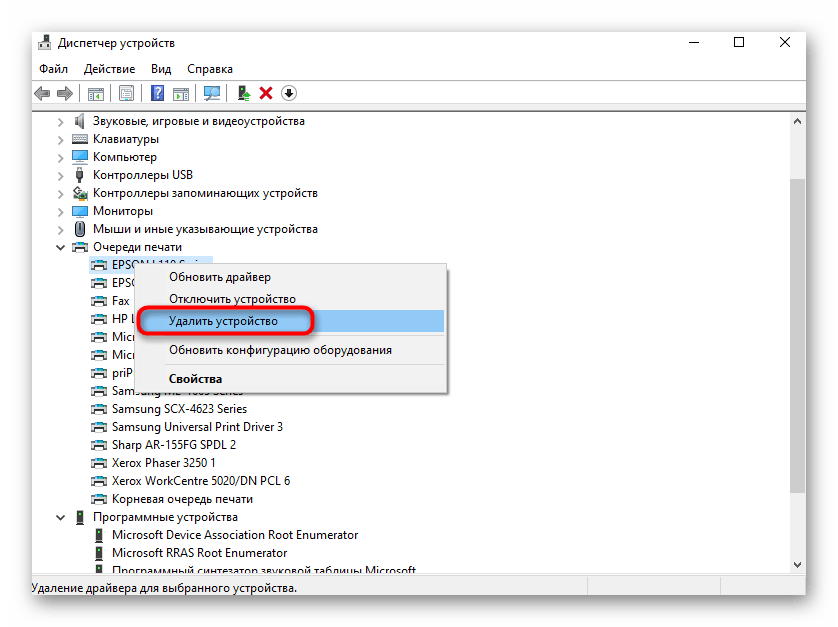The height and width of the screenshot is (627, 838).
Task: Click the mouse icon of pointing devices
Action: tap(80, 229)
